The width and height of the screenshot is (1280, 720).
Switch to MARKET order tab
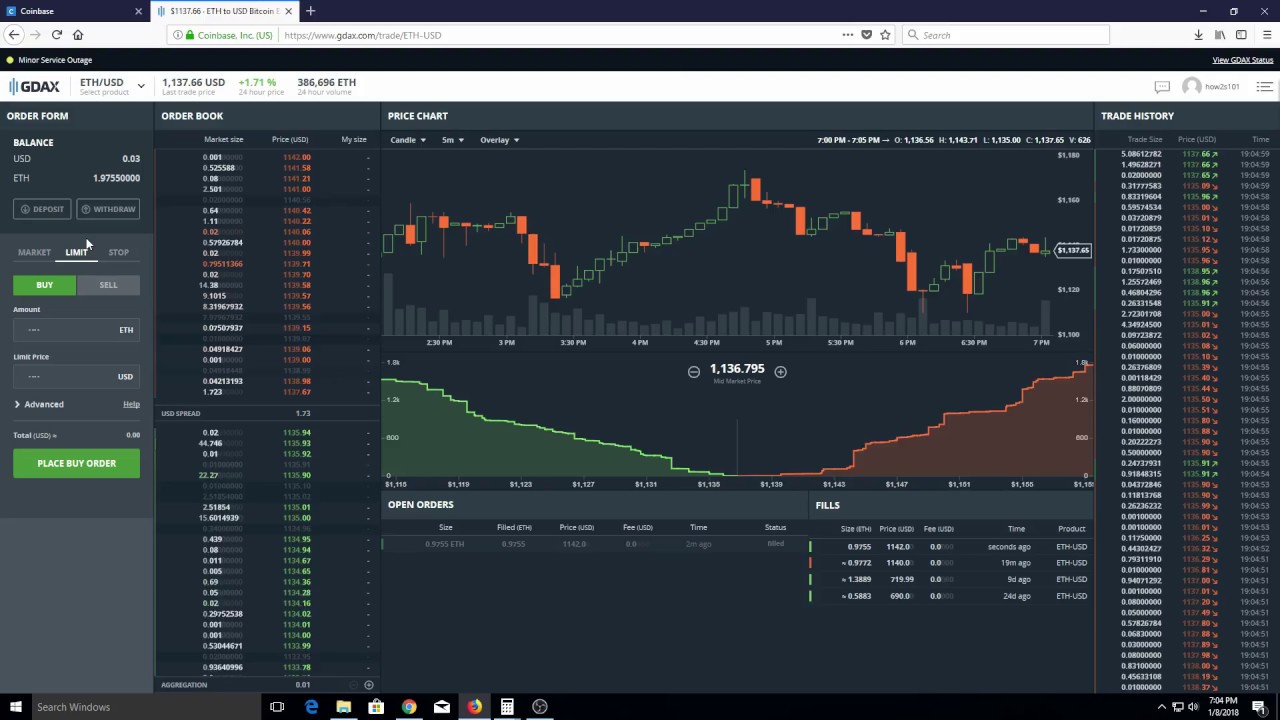34,252
